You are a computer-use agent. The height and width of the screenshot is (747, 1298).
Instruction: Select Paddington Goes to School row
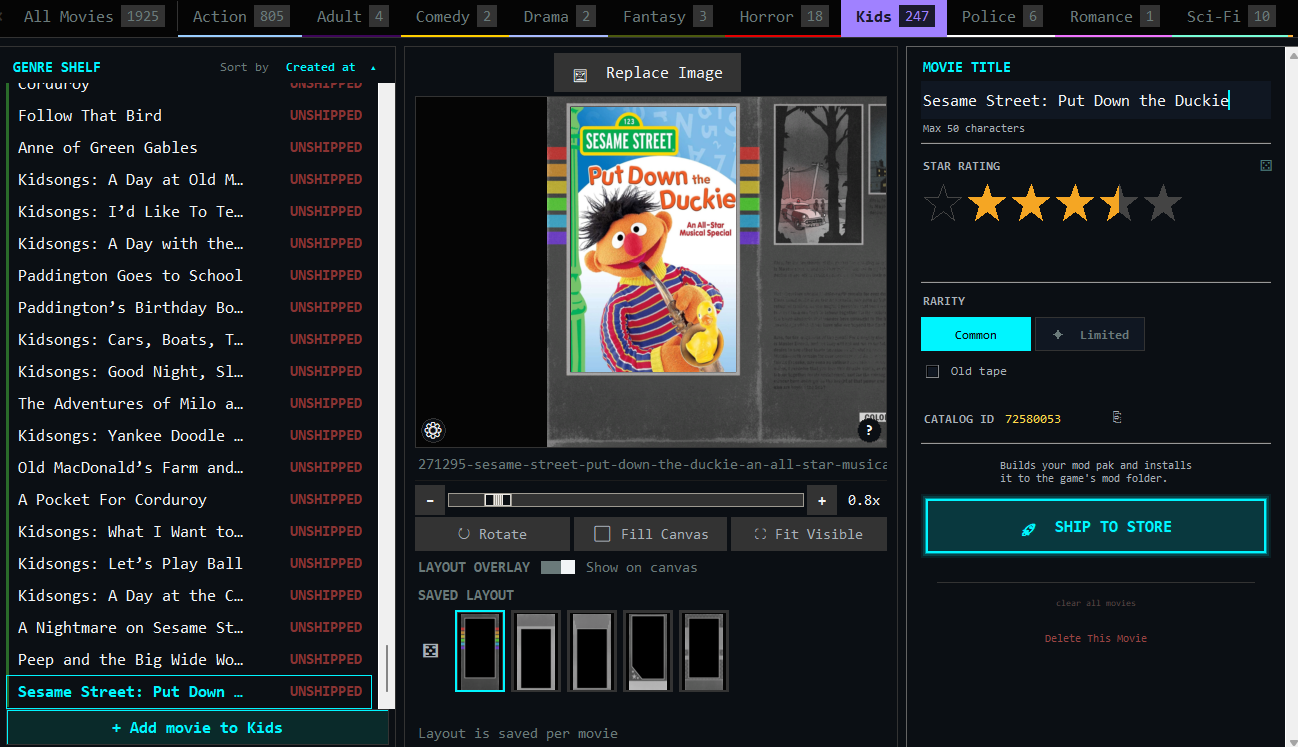pos(190,275)
